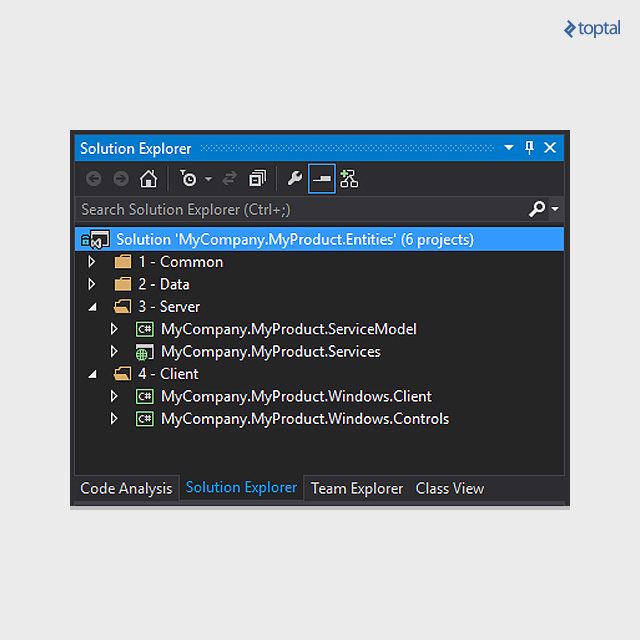Select MyCompany.MyProduct.ServiceModel row text
The width and height of the screenshot is (640, 640).
289,329
